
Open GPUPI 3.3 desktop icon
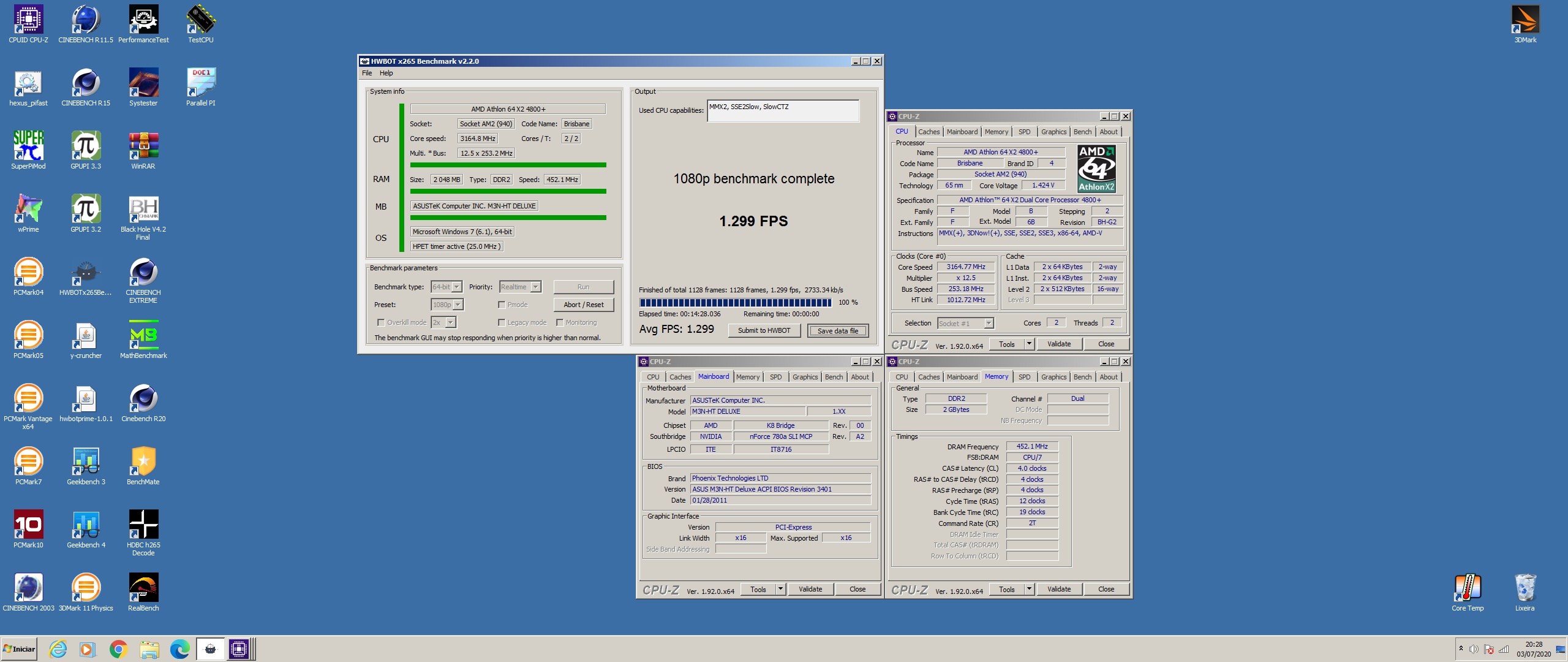[86, 150]
